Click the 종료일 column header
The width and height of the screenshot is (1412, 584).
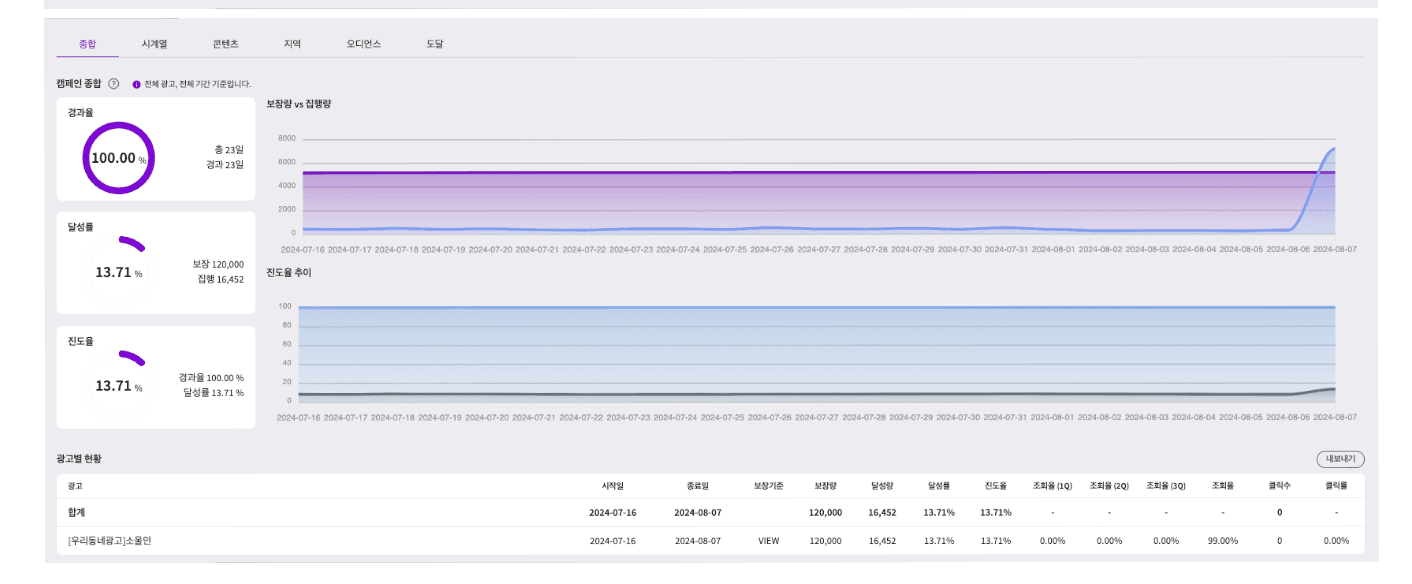coord(697,486)
